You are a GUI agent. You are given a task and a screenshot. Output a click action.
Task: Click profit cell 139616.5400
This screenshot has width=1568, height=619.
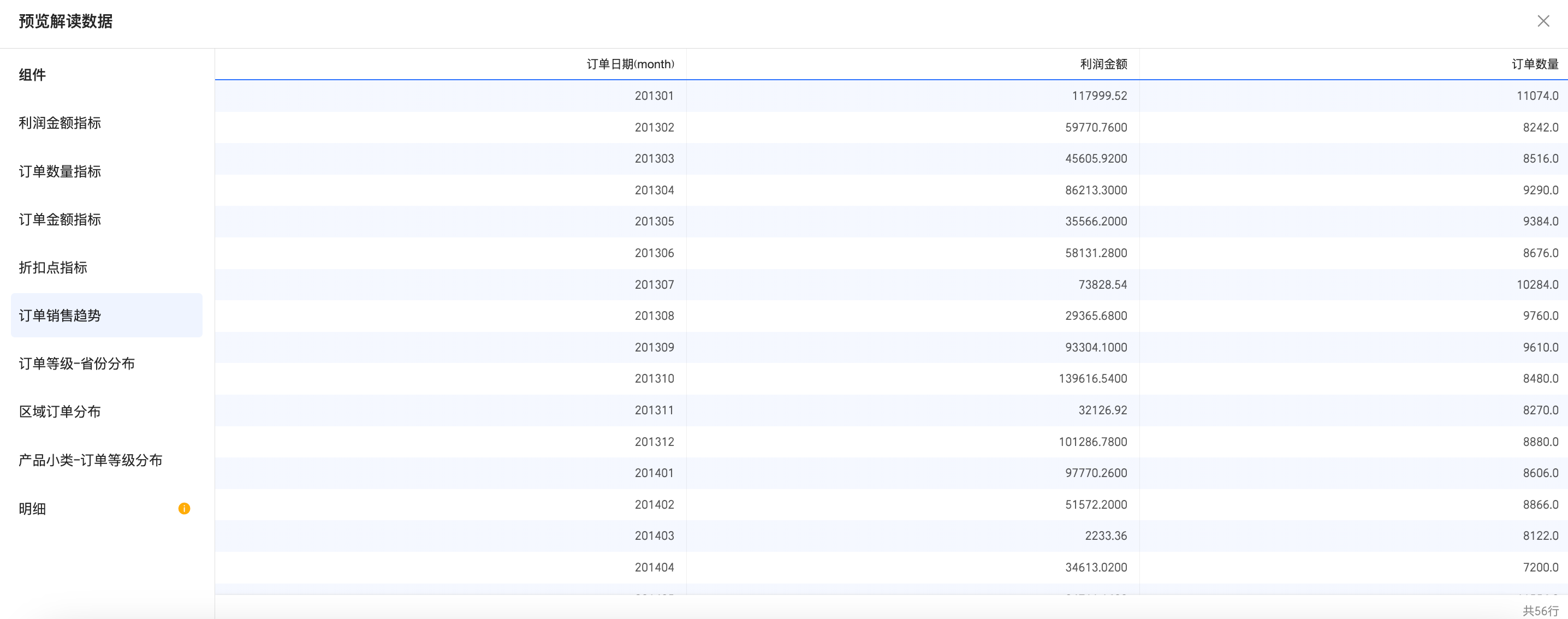pos(1092,379)
